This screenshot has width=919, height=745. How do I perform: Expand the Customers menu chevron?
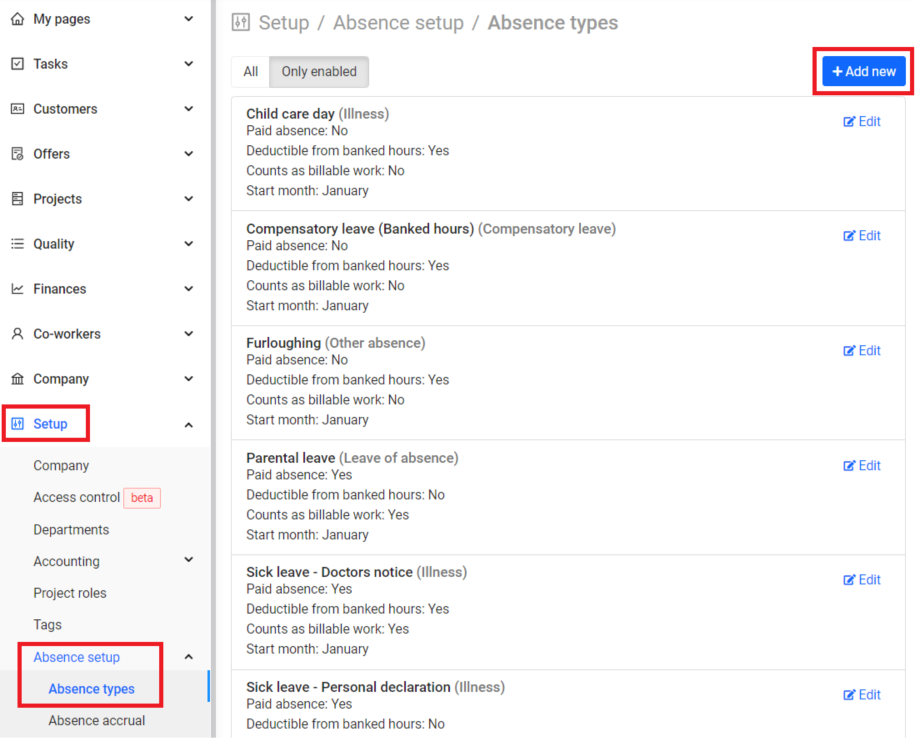189,109
